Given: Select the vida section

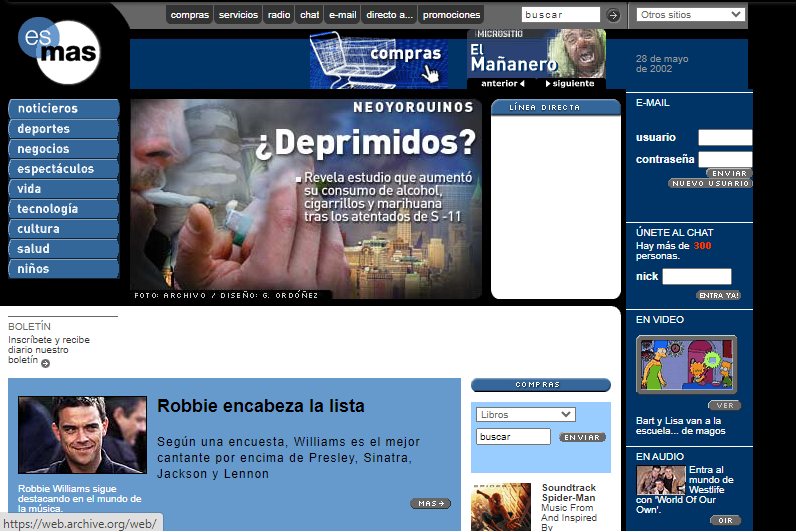Looking at the screenshot, I should pyautogui.click(x=63, y=189).
